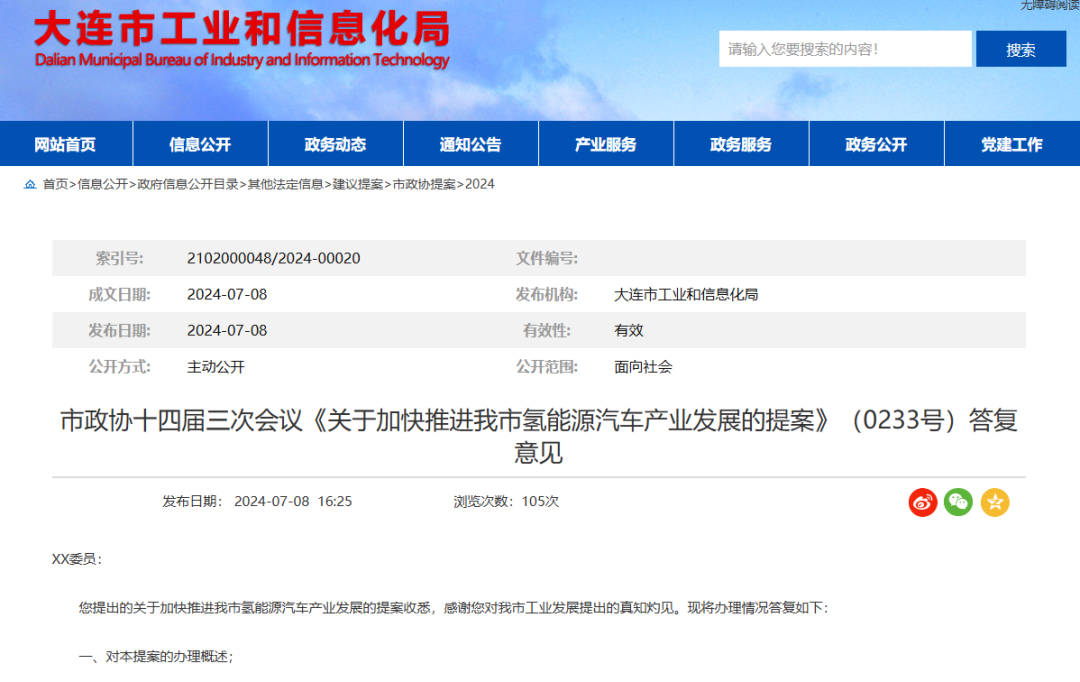
Task: Open the 政府信息公开目录 breadcrumb link
Action: click(188, 184)
